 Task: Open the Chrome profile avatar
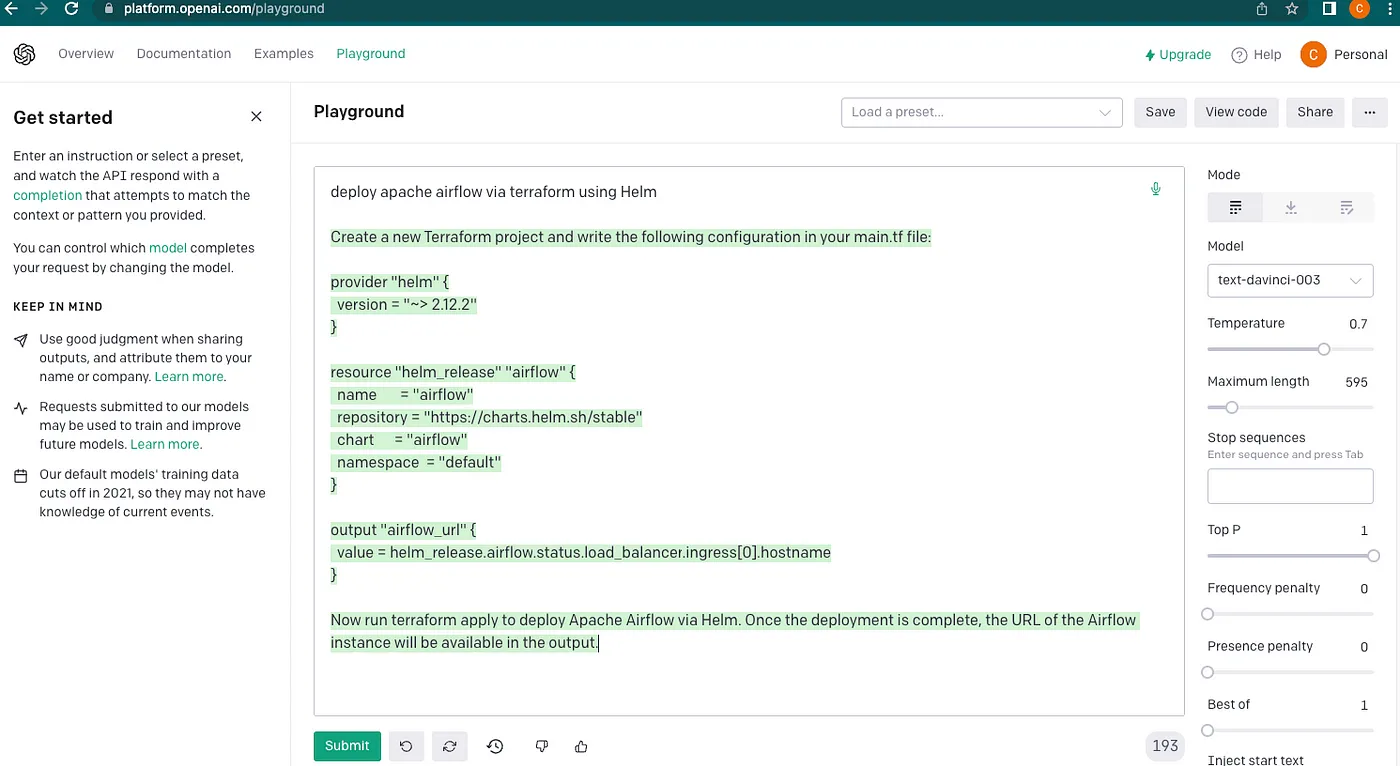coord(1359,8)
